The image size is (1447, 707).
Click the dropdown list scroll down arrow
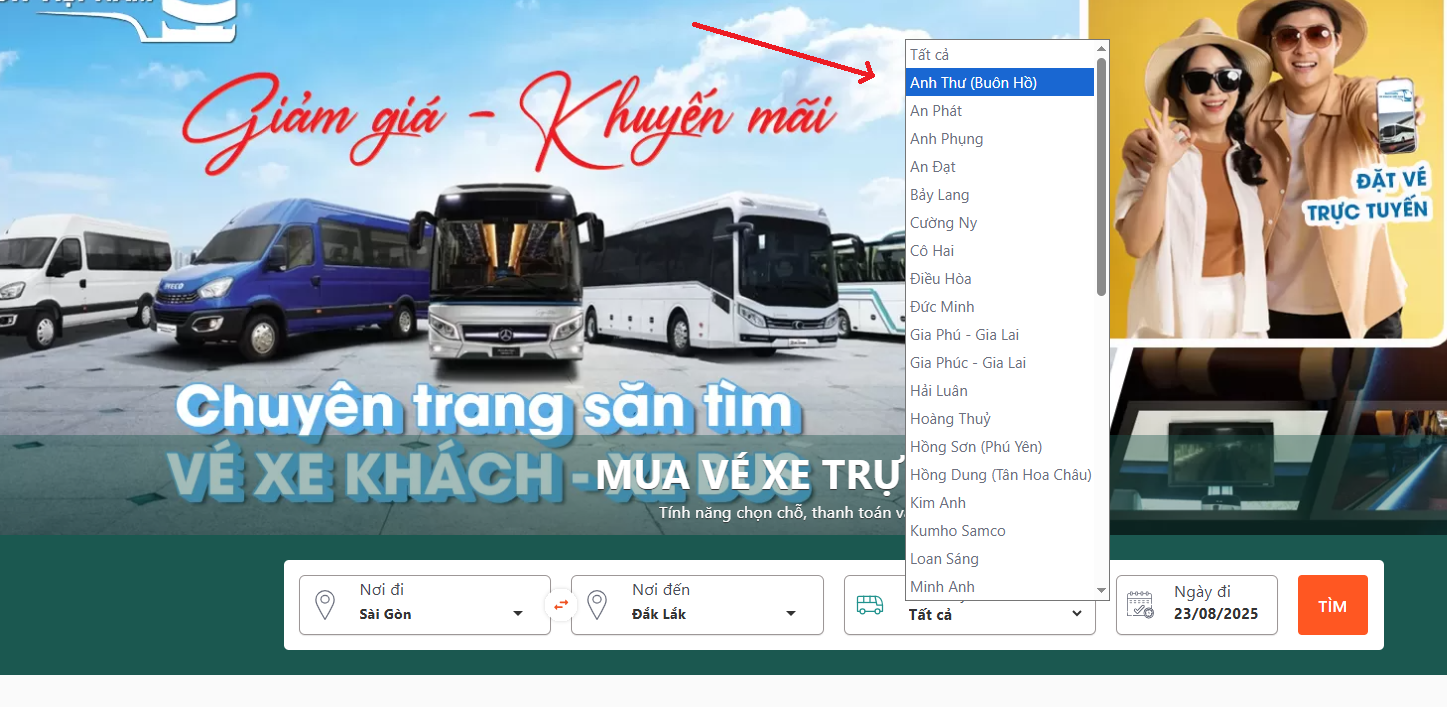point(1101,591)
